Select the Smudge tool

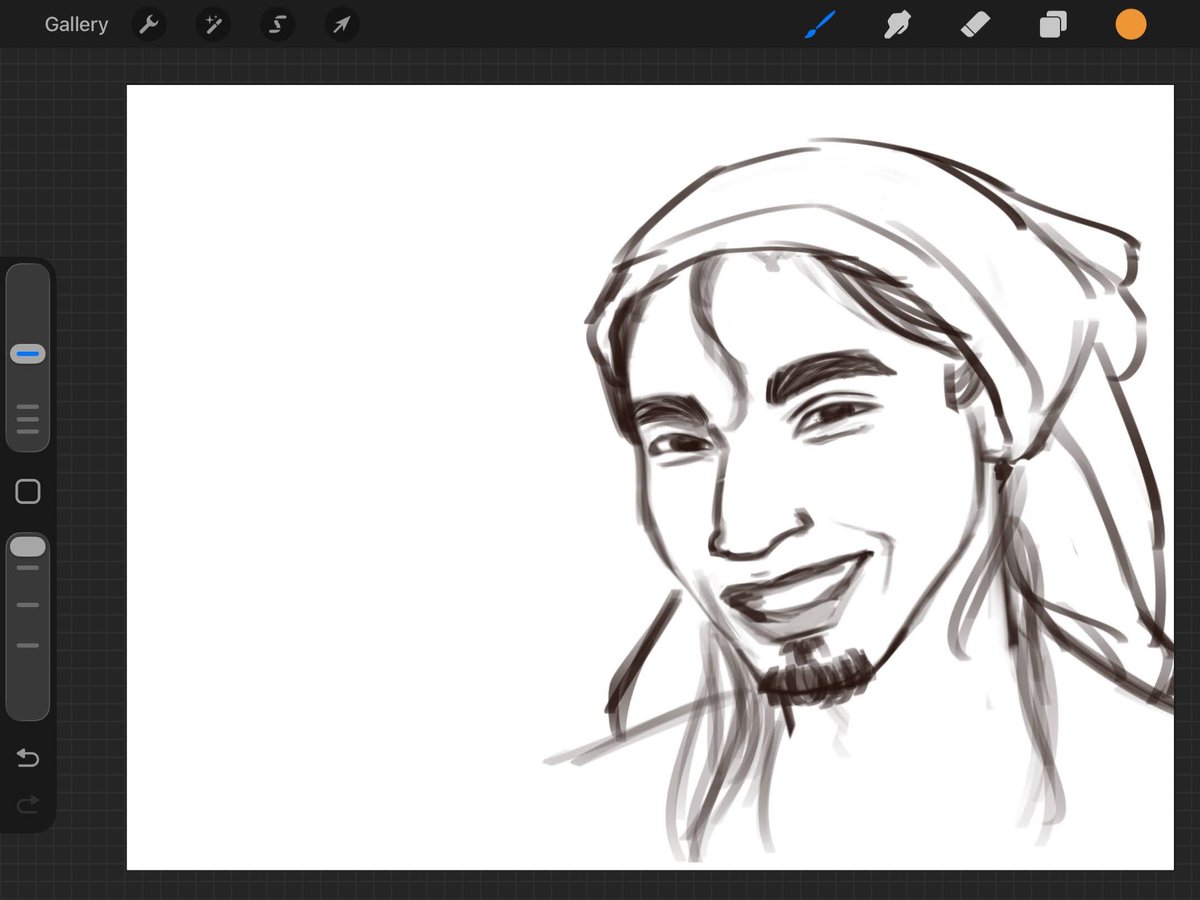(x=897, y=25)
